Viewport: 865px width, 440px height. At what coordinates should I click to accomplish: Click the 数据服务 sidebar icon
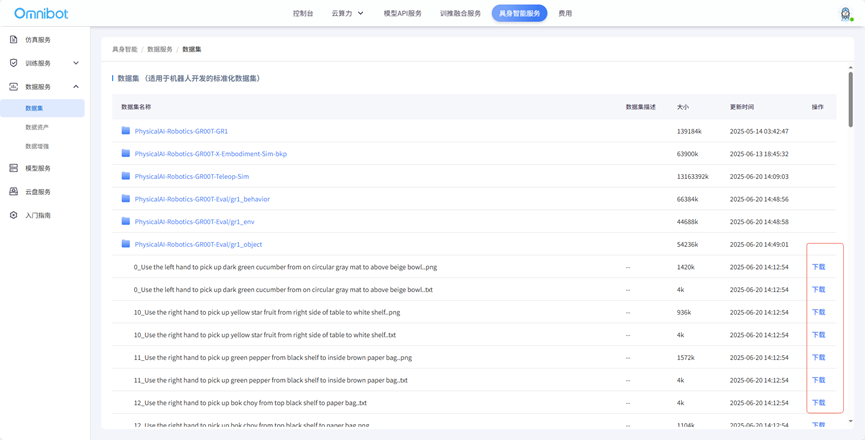[x=14, y=87]
